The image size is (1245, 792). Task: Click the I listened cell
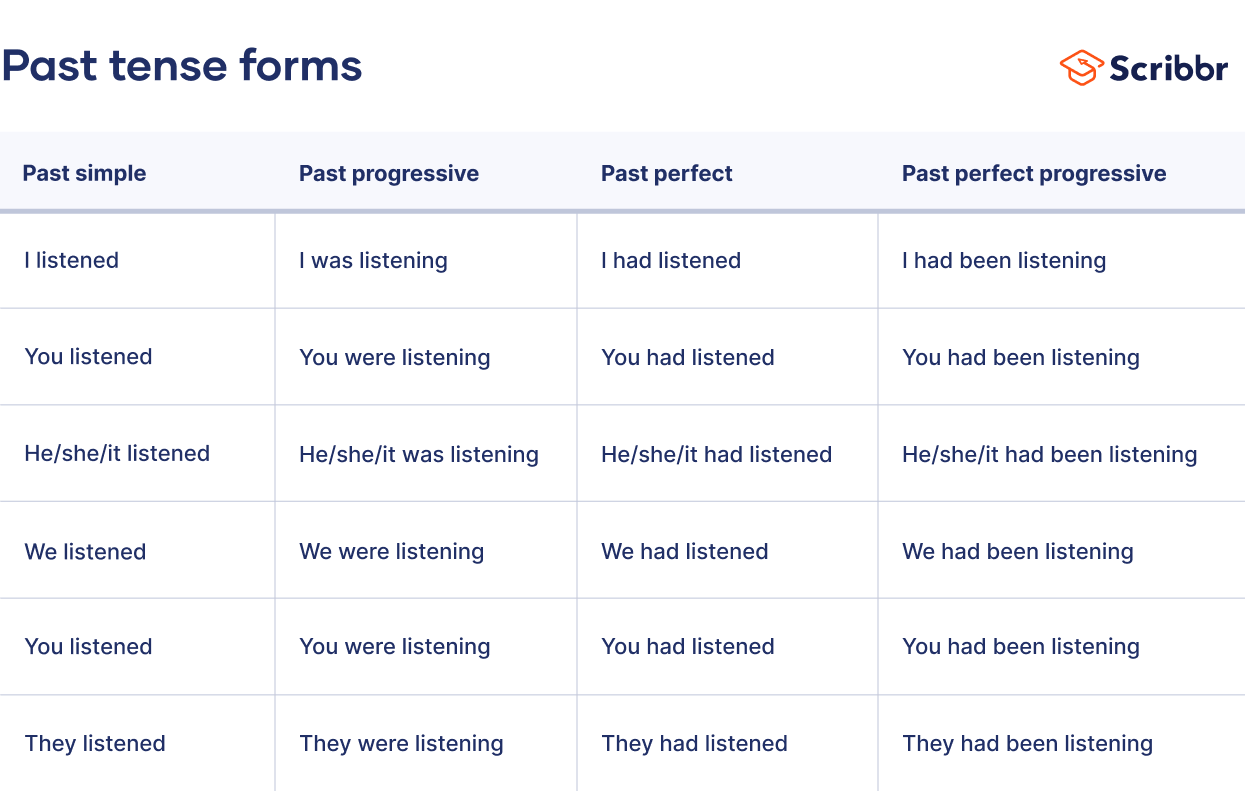(71, 260)
